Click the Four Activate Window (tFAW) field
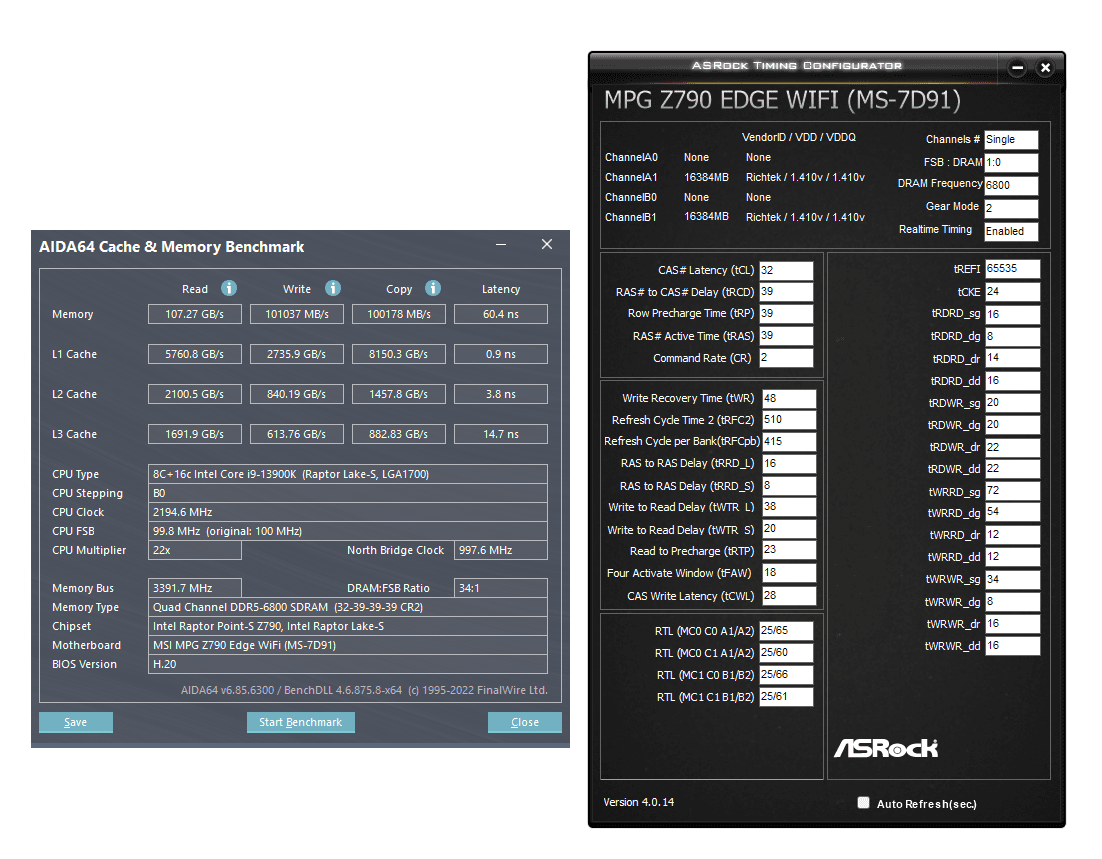This screenshot has width=1102, height=859. tap(789, 573)
